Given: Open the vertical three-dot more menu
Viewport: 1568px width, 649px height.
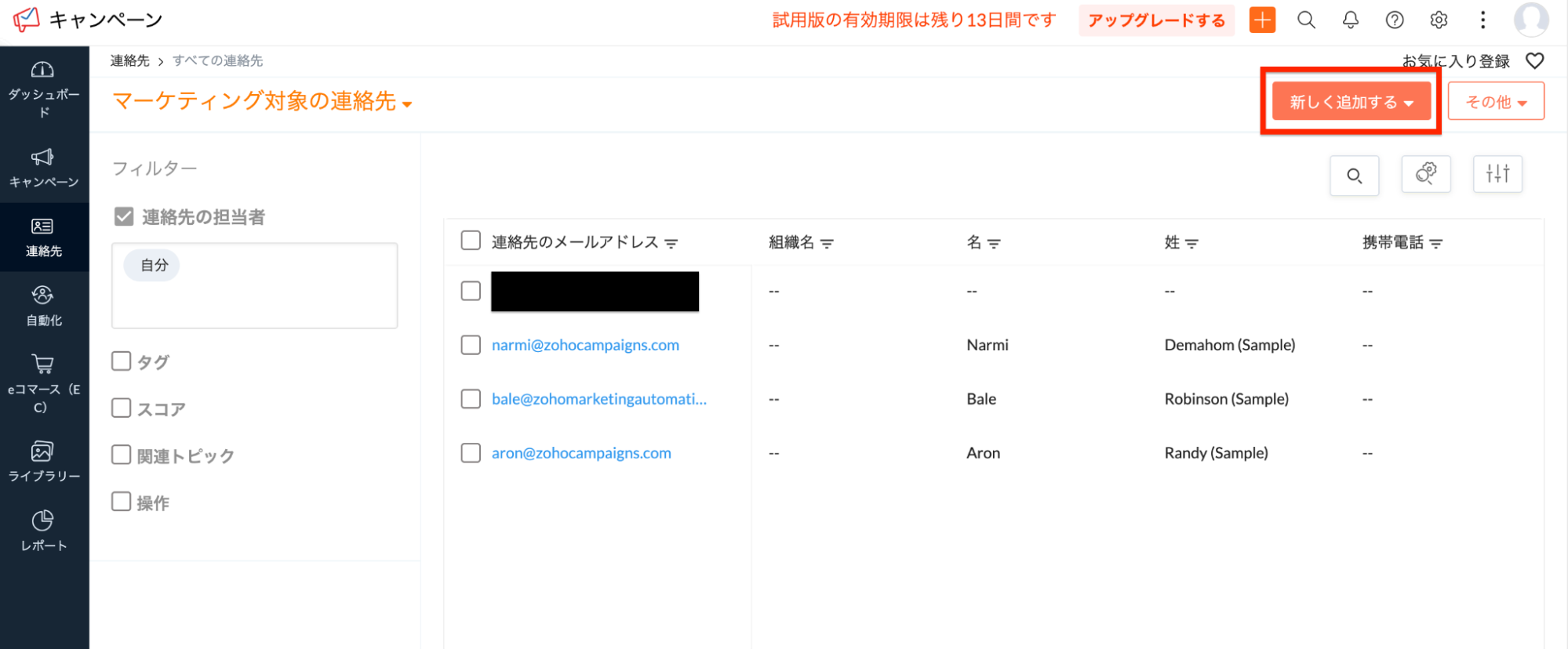Looking at the screenshot, I should click(1482, 20).
